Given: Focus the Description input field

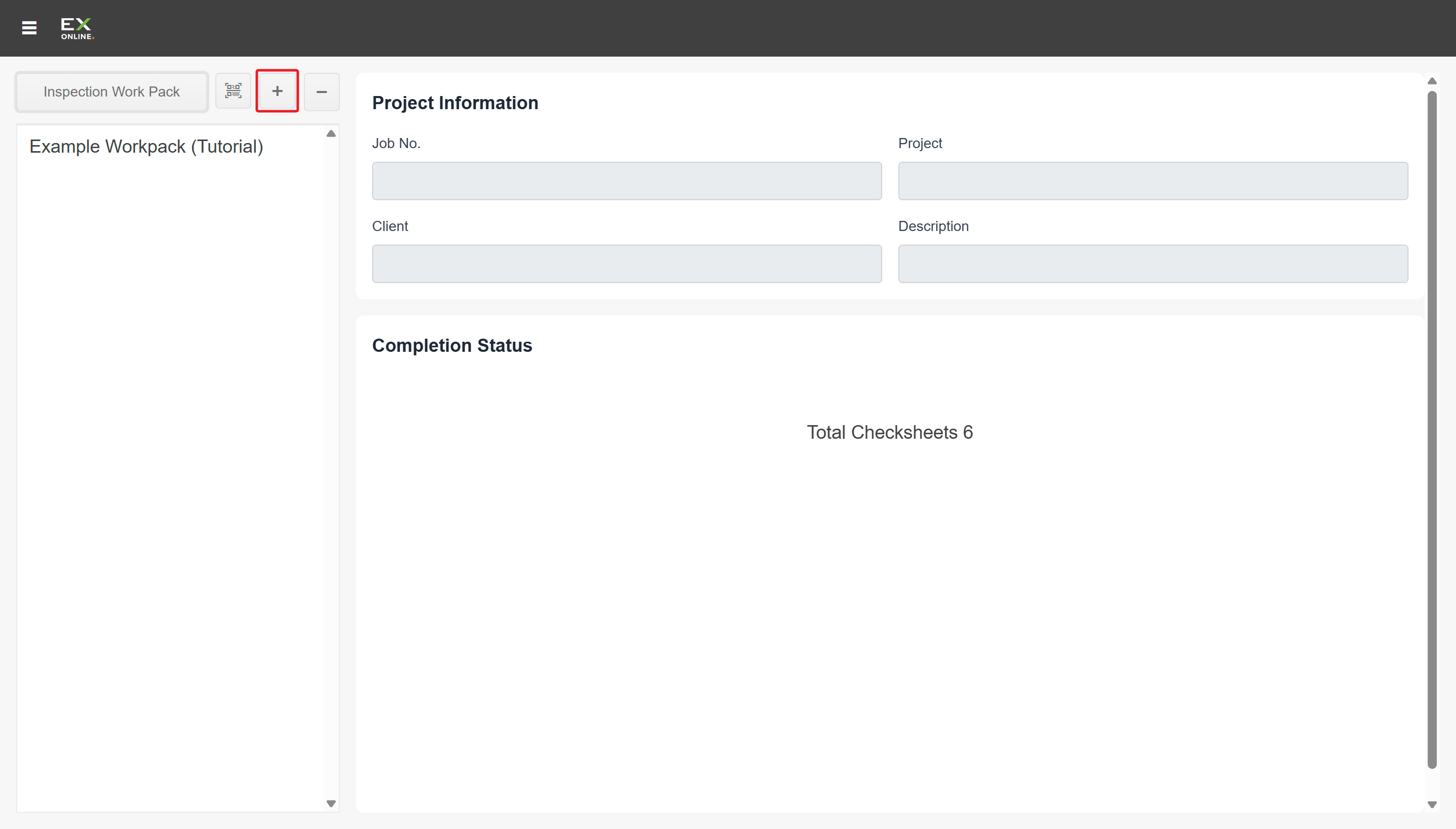Looking at the screenshot, I should 1153,264.
